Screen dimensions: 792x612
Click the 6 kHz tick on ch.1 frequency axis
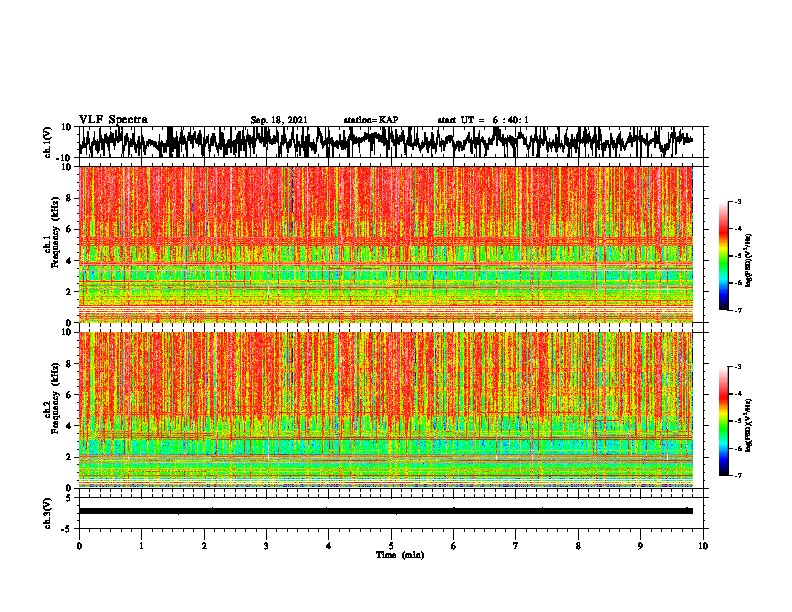[x=69, y=229]
